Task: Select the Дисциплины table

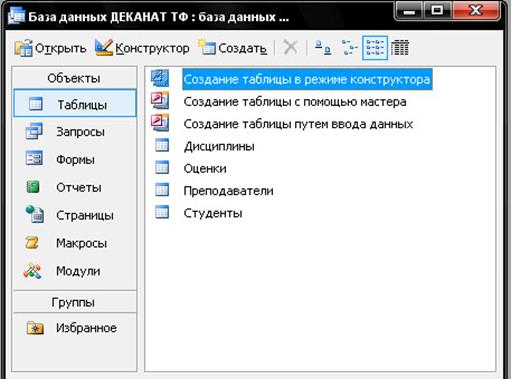Action: pos(219,146)
